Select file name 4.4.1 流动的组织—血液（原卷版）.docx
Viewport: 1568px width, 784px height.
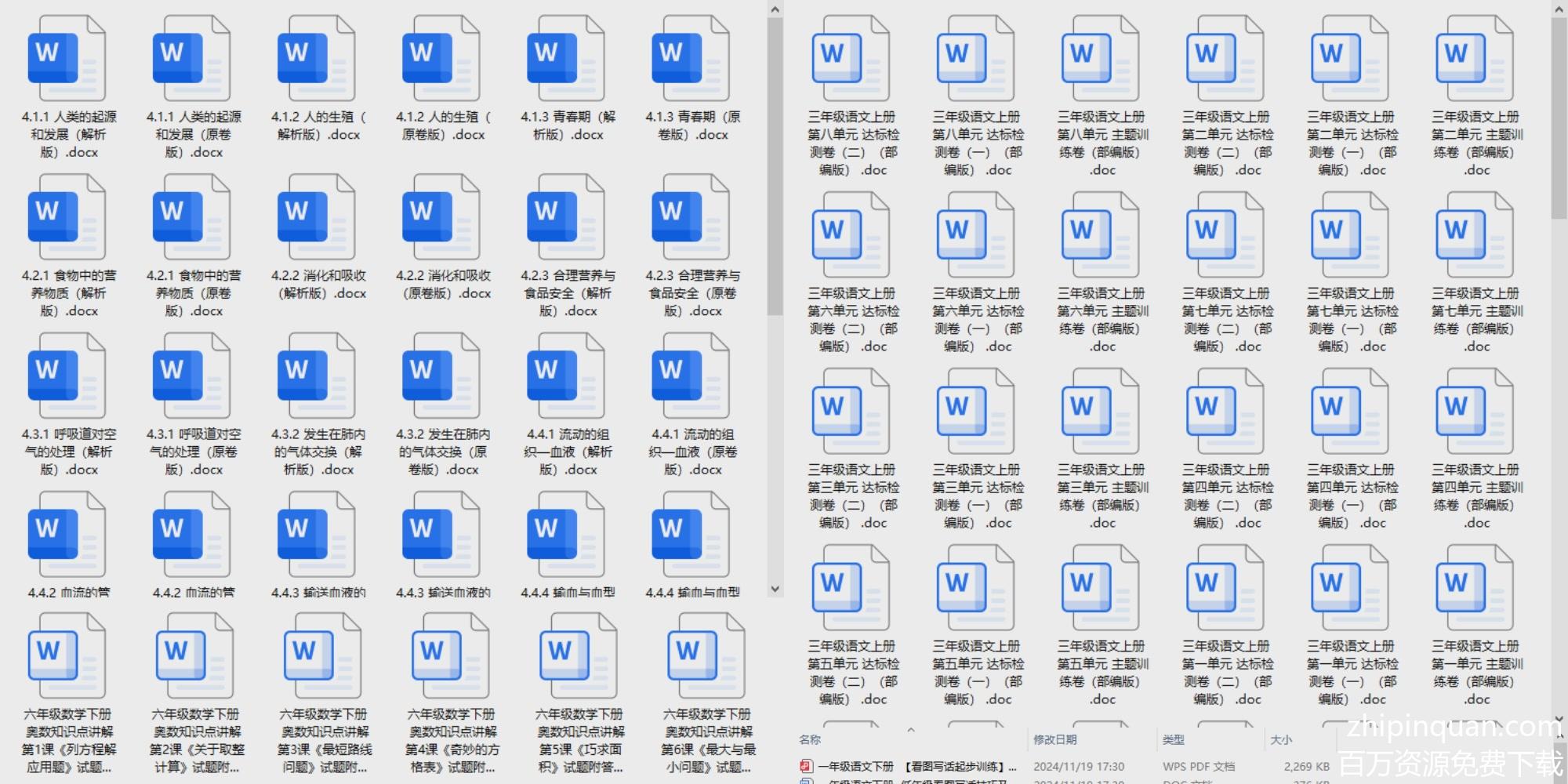(x=692, y=452)
